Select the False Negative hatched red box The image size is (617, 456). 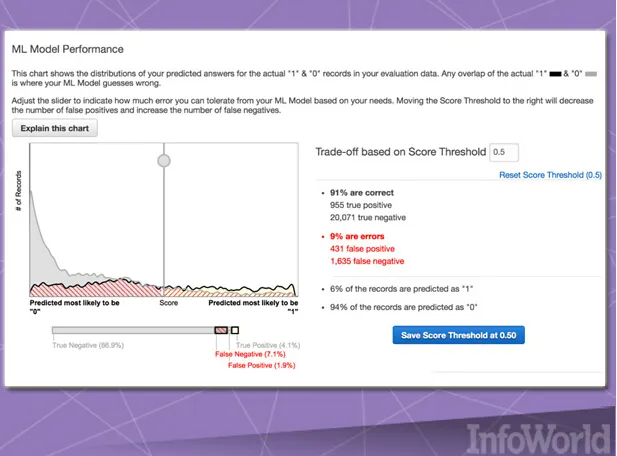[220, 330]
